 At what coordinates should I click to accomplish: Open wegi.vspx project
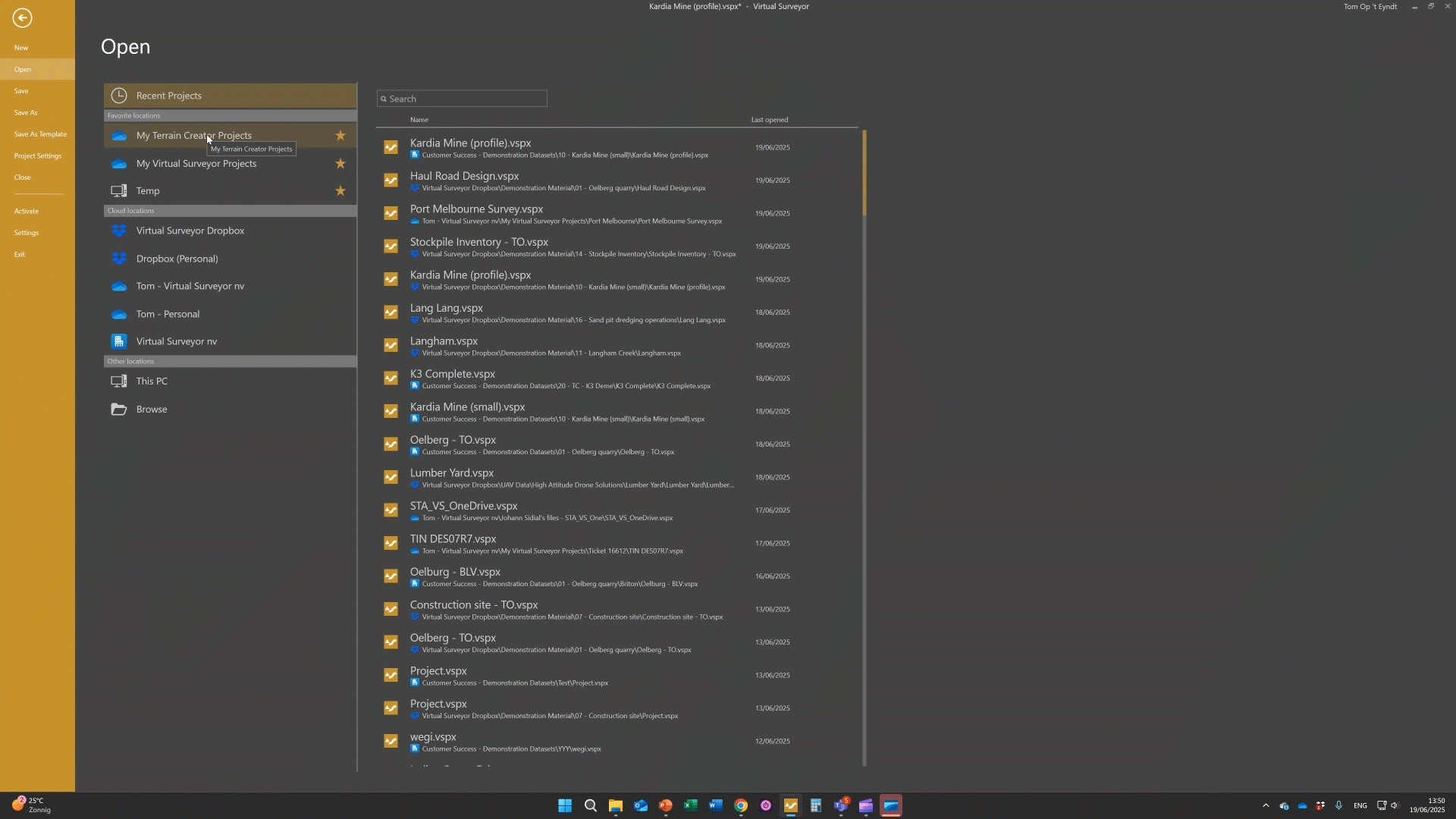pyautogui.click(x=618, y=742)
